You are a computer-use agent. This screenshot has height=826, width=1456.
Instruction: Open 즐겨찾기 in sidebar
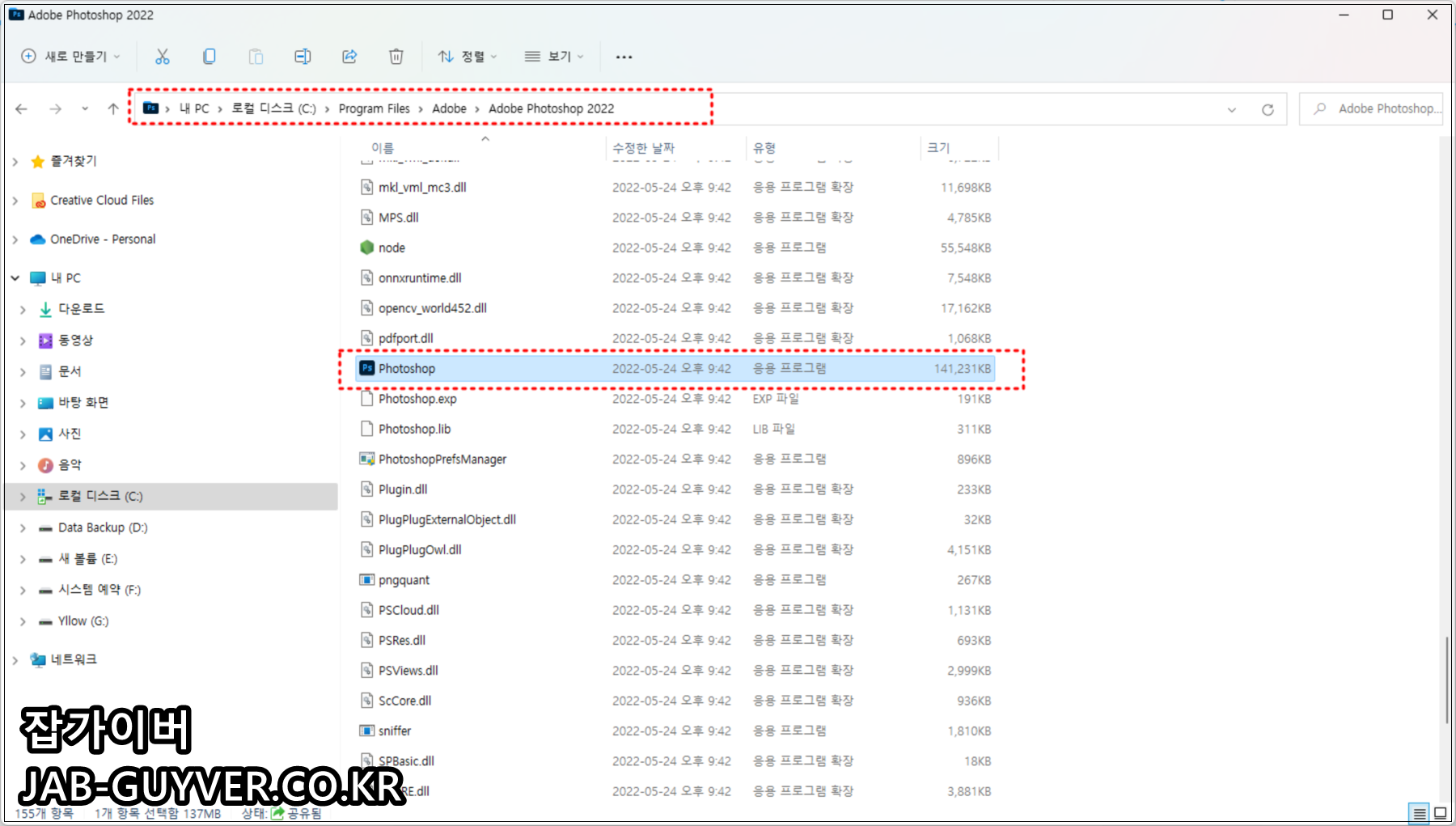[74, 161]
